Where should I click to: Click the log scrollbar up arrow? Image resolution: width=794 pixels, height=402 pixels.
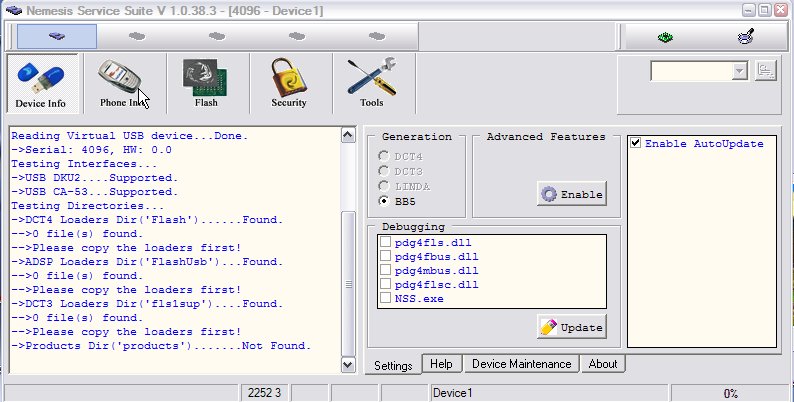click(x=348, y=135)
